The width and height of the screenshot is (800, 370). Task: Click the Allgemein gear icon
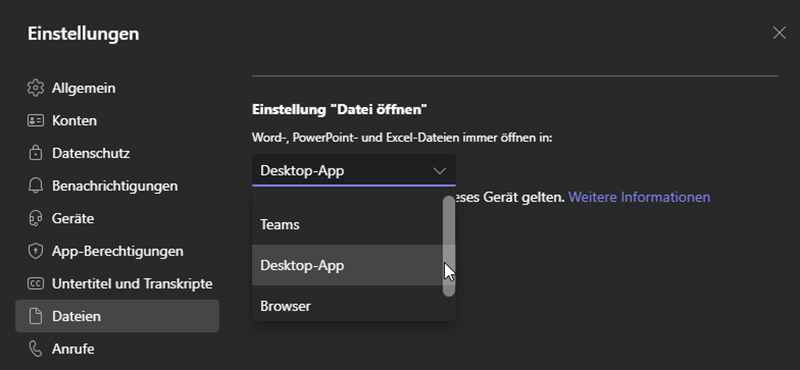click(35, 88)
